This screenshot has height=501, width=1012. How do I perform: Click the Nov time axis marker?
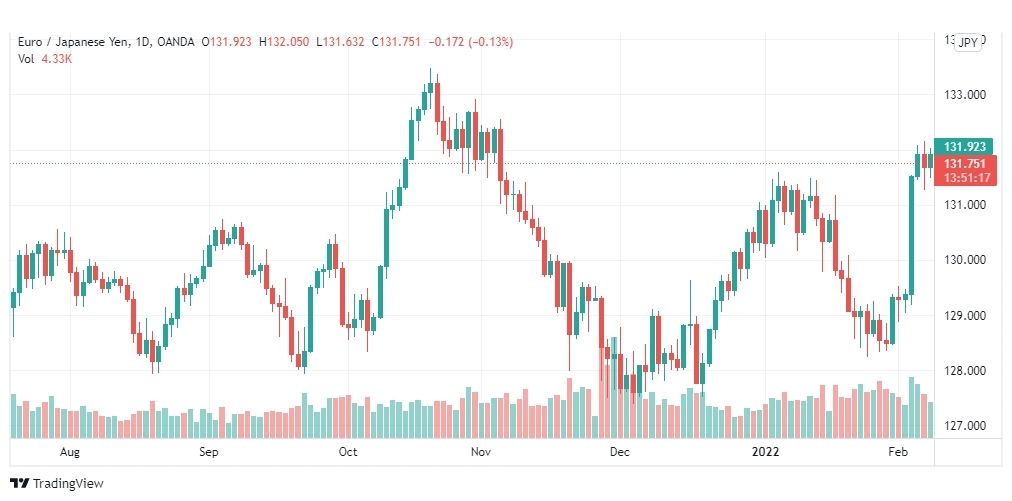(480, 452)
